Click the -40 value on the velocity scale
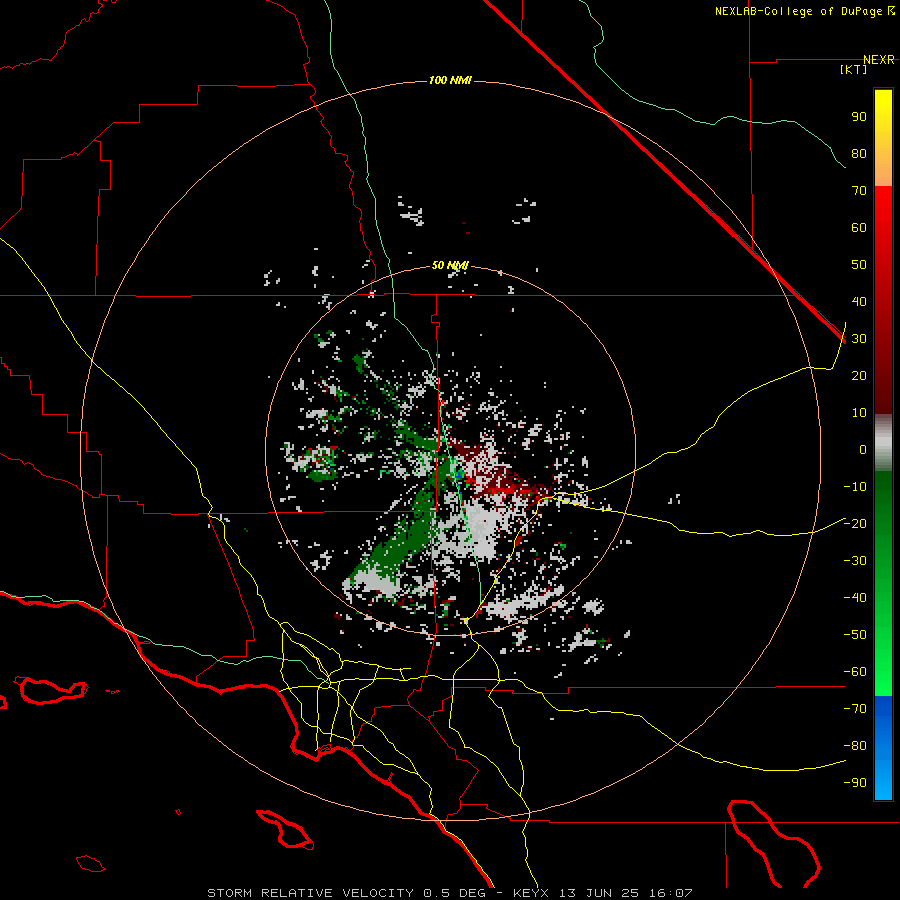The image size is (900, 900). 855,598
